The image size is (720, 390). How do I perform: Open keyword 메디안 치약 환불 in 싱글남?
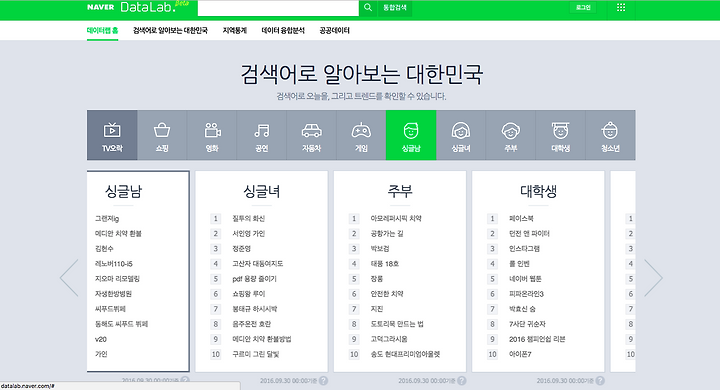click(x=118, y=233)
